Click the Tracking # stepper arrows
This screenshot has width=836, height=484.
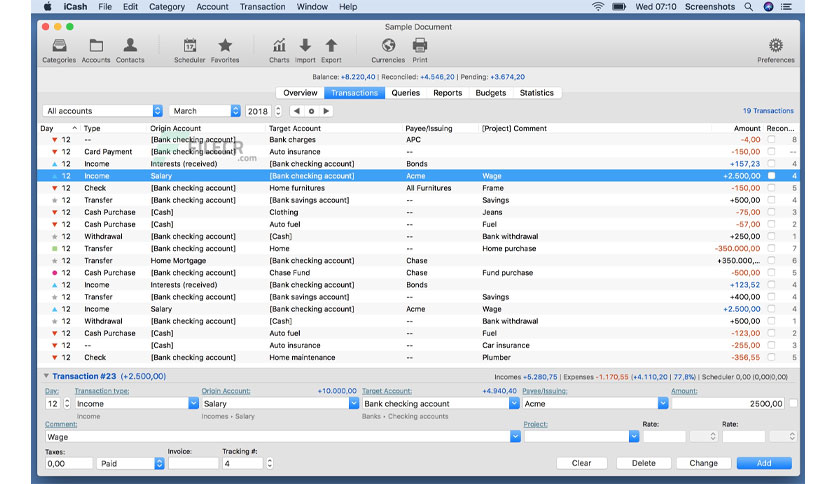point(270,463)
